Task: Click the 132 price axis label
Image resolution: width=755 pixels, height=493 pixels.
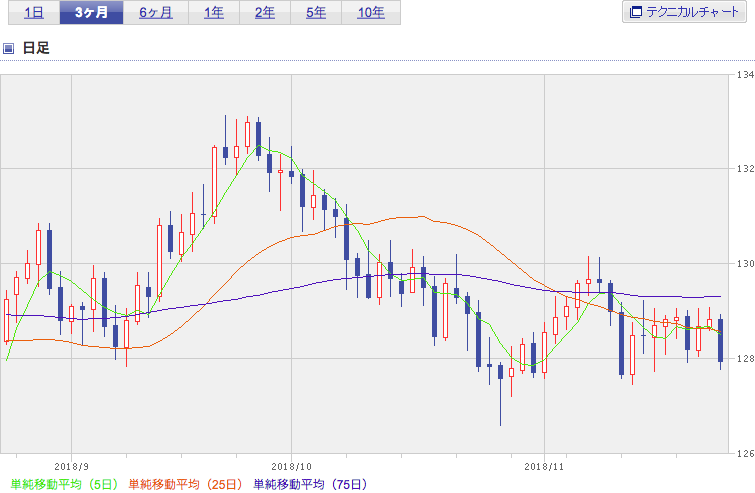Action: (745, 169)
